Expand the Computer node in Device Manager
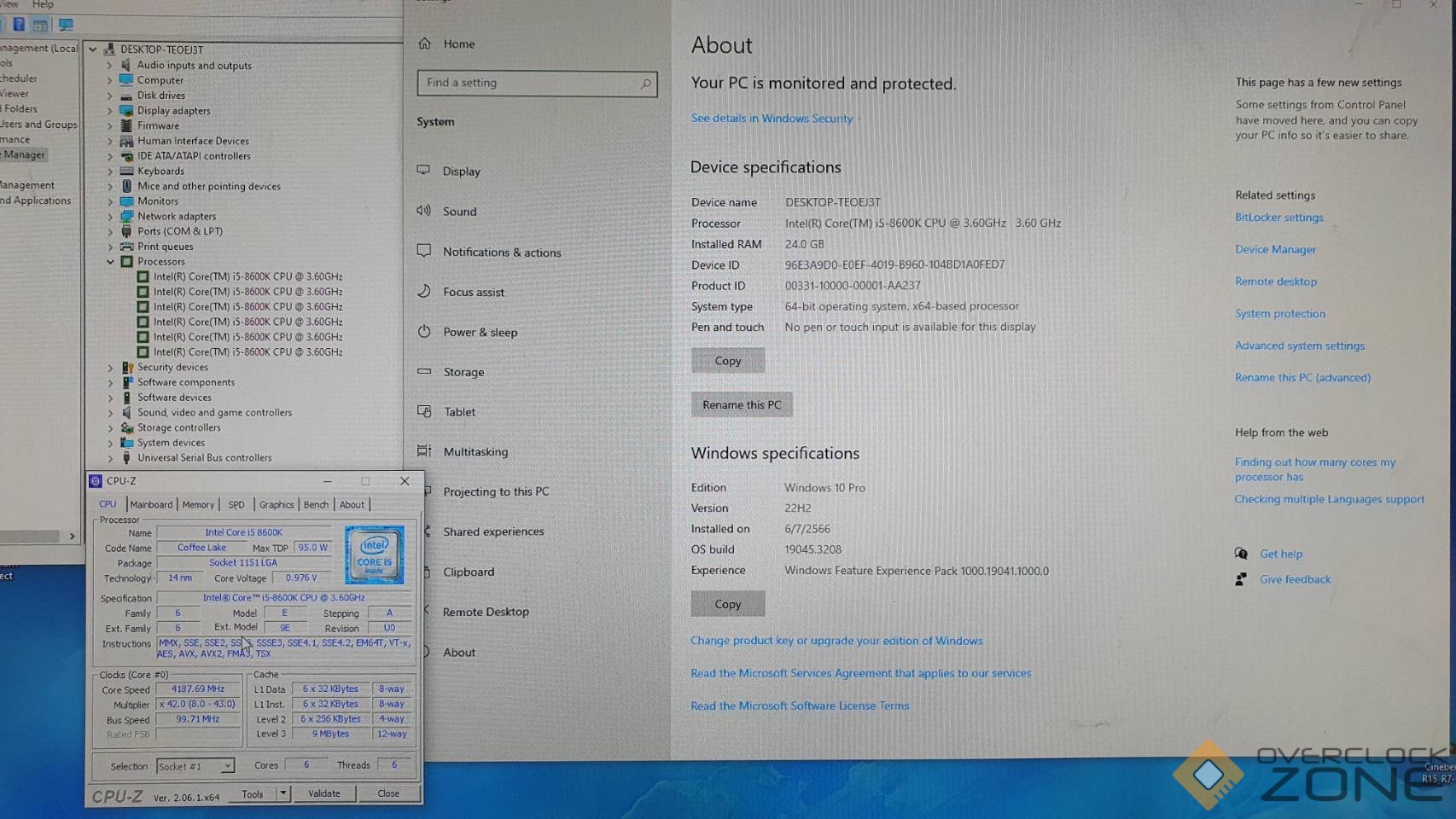The image size is (1456, 819). click(x=110, y=80)
